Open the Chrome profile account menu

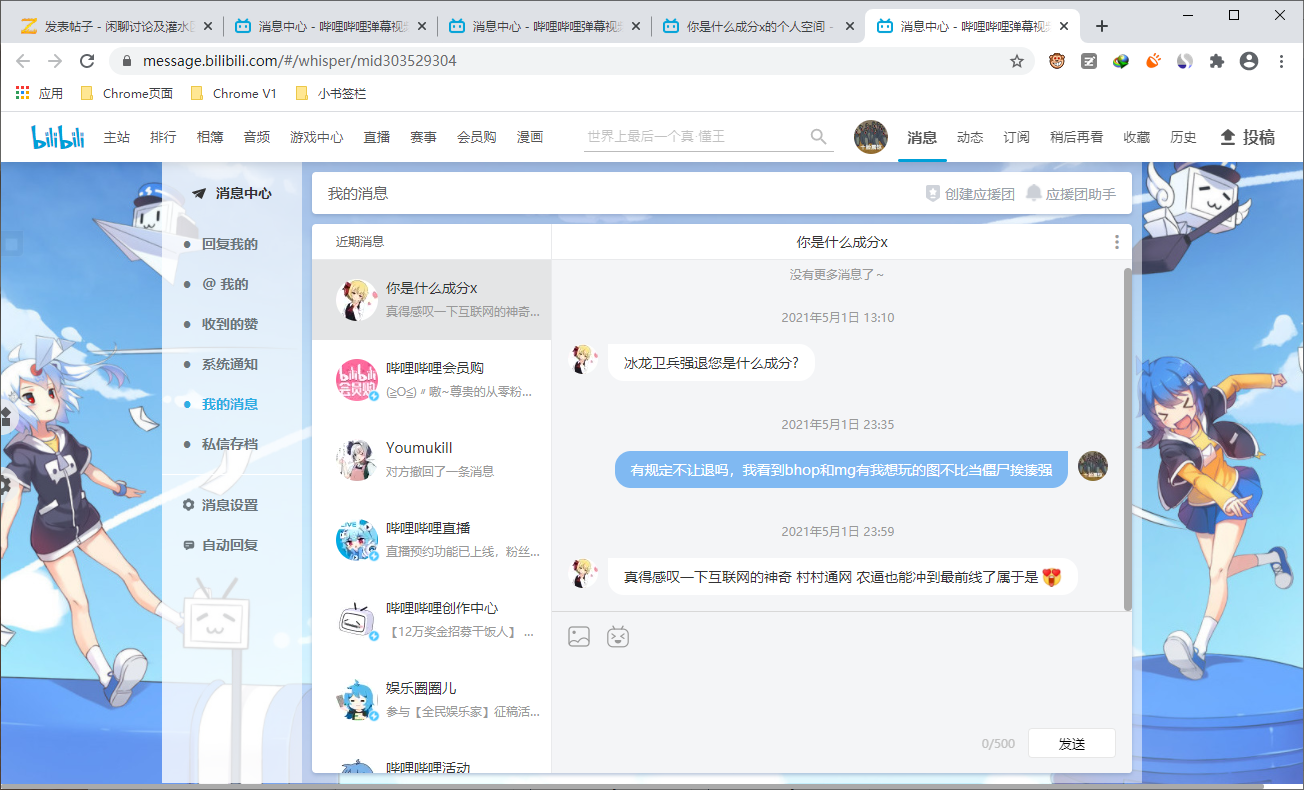(1248, 60)
